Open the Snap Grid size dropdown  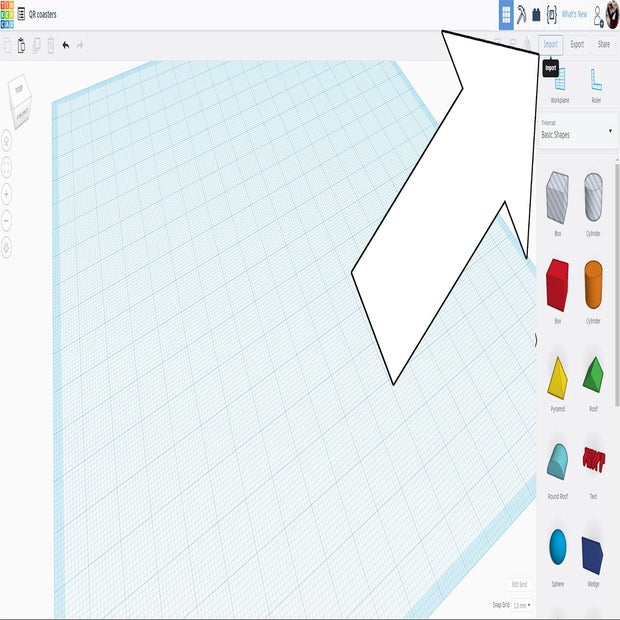coord(522,605)
